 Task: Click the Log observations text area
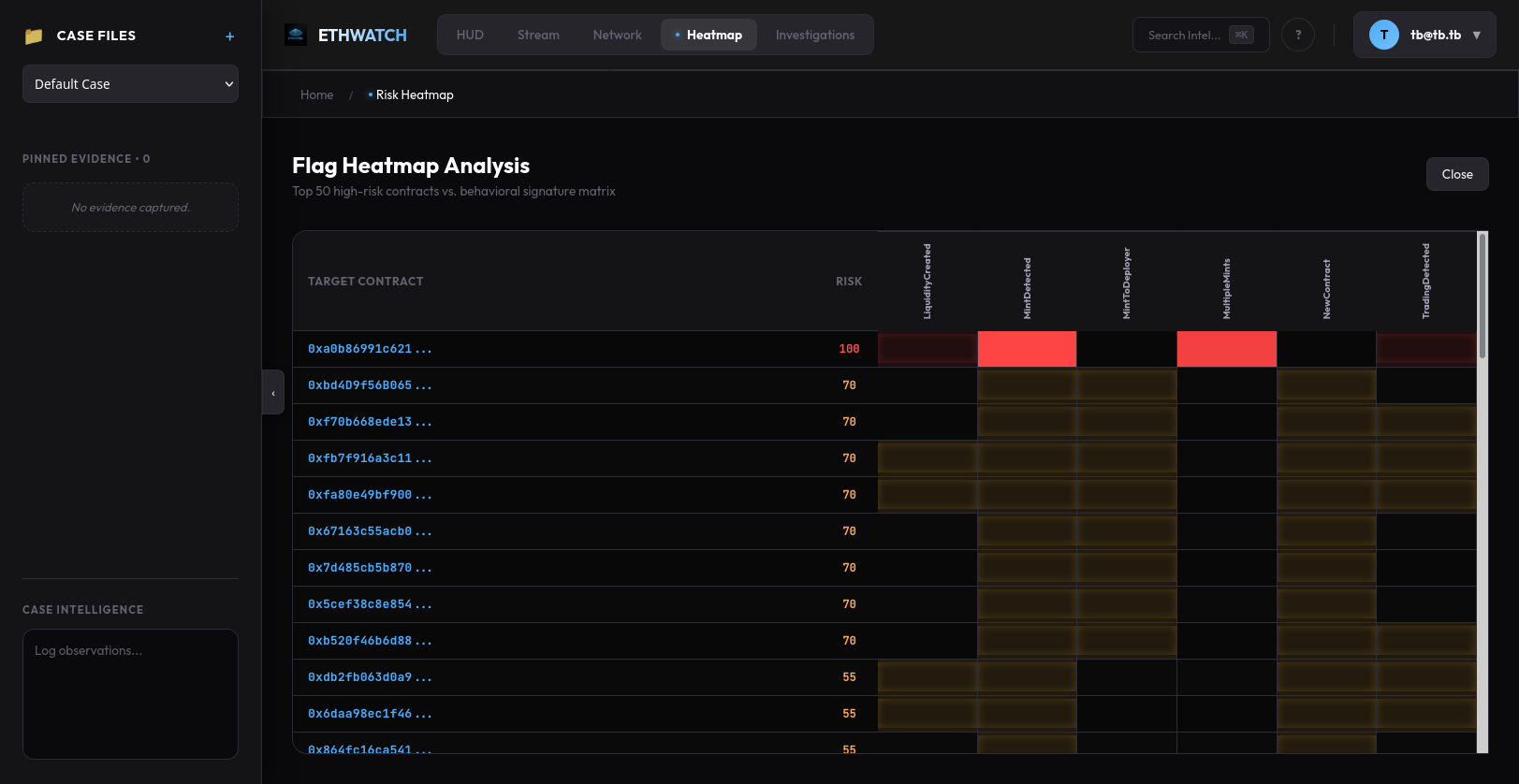[x=130, y=694]
